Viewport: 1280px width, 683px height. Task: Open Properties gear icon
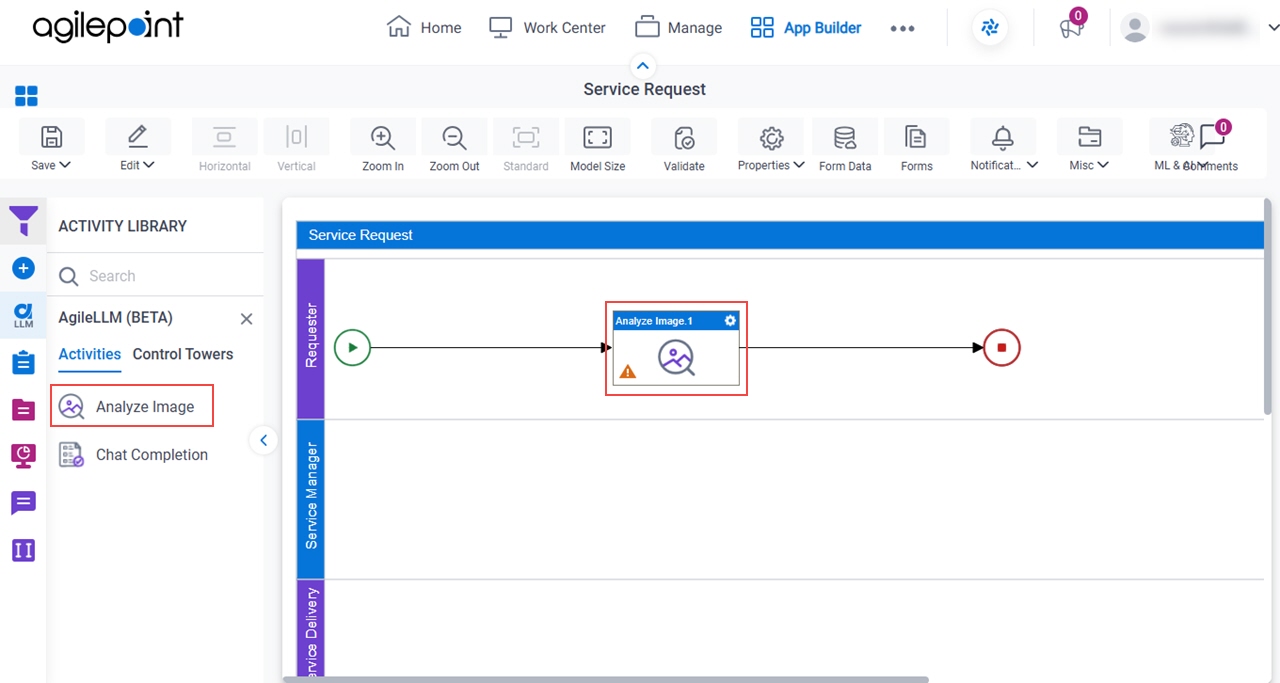coord(771,138)
